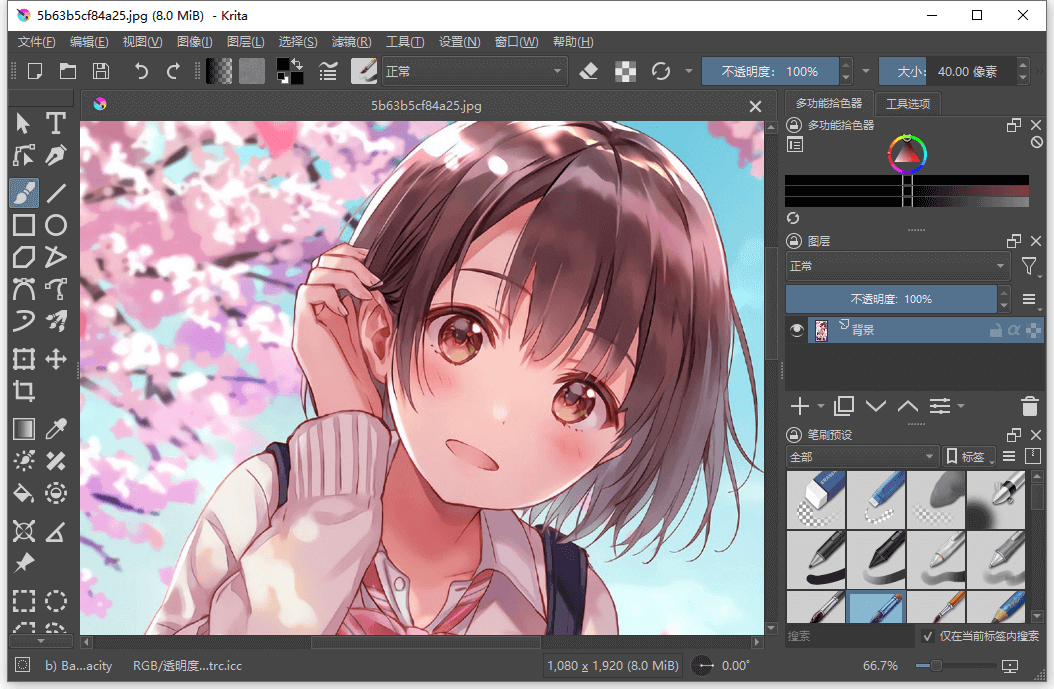The width and height of the screenshot is (1054, 689).
Task: Open the 图层(L) menu
Action: click(x=245, y=42)
